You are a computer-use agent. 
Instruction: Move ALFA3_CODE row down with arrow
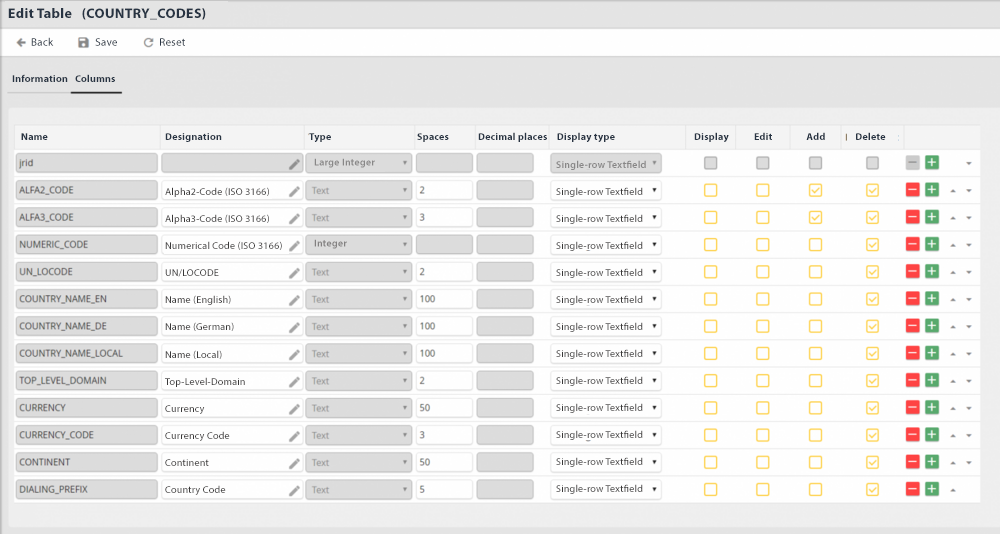[969, 218]
